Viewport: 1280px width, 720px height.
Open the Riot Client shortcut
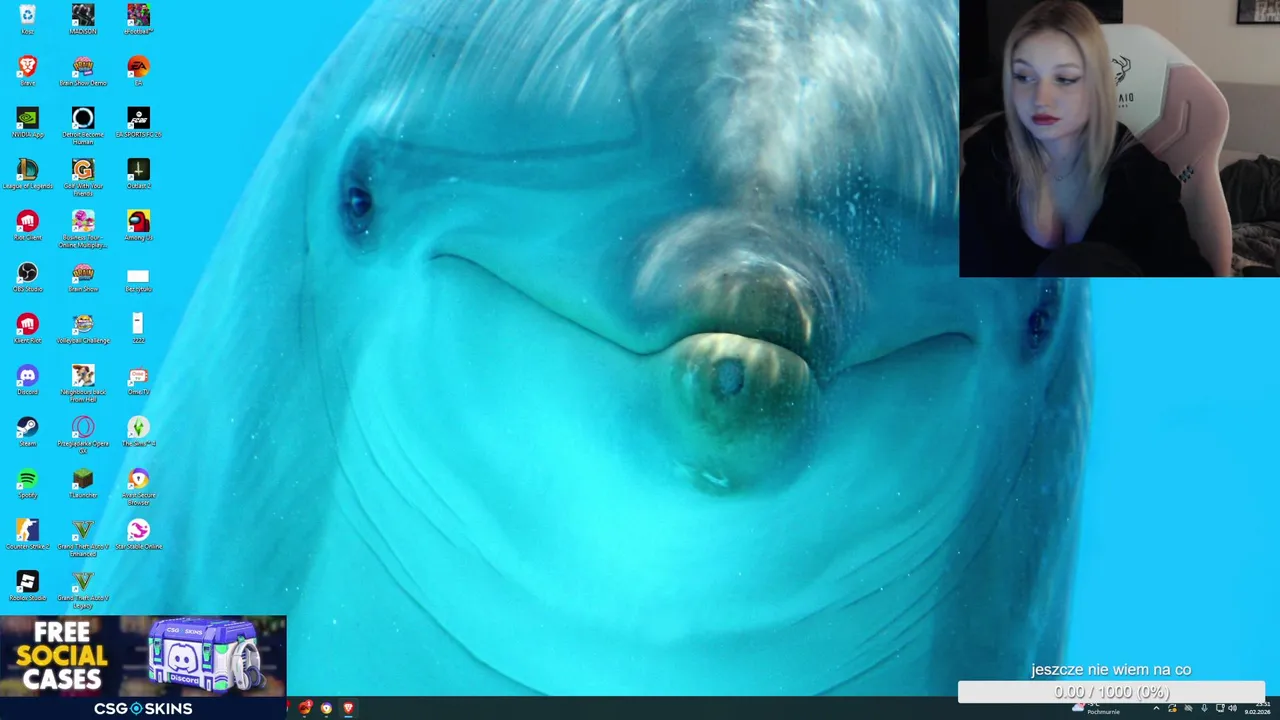click(27, 225)
